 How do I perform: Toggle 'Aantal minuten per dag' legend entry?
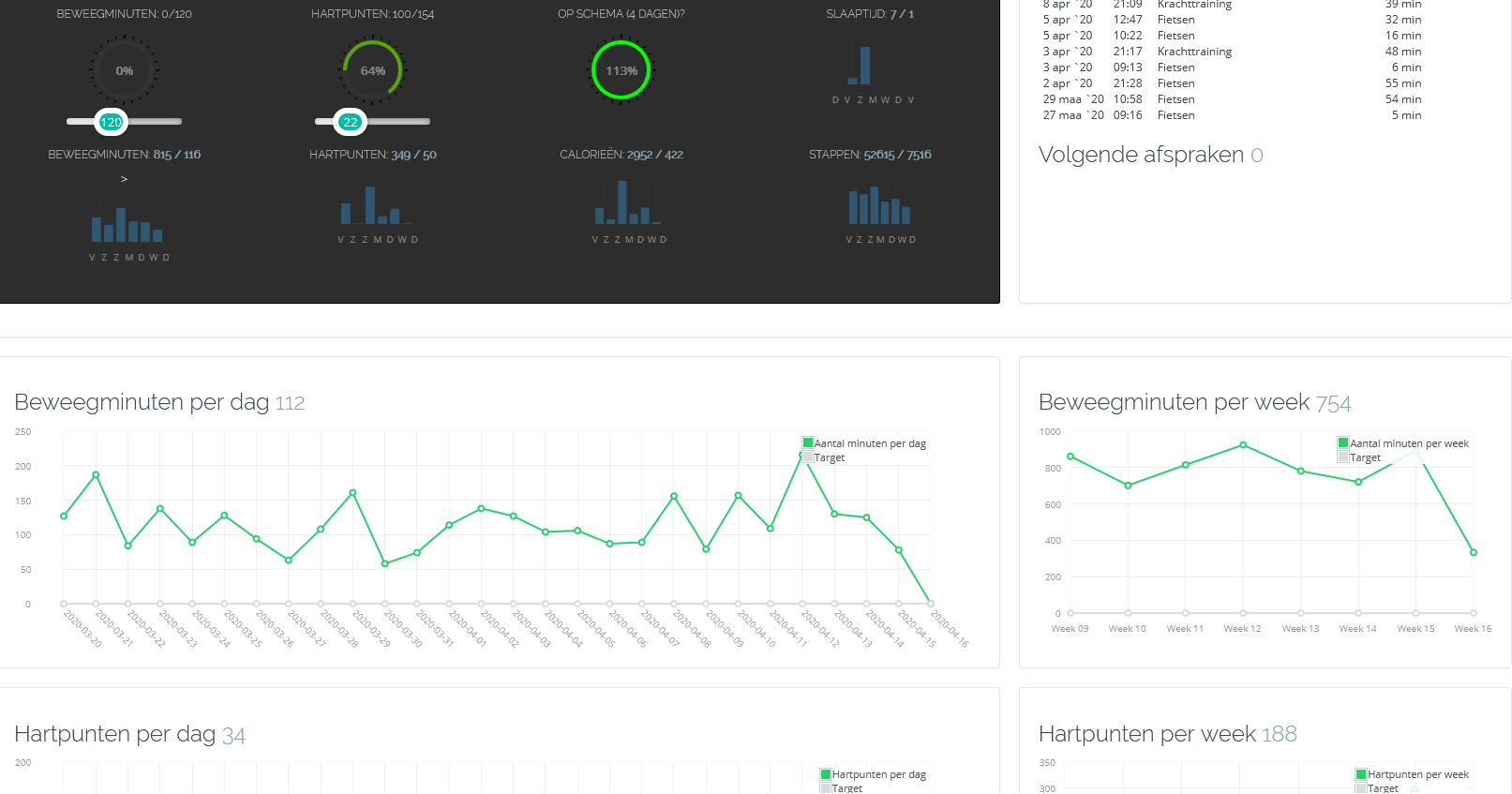pyautogui.click(x=864, y=443)
